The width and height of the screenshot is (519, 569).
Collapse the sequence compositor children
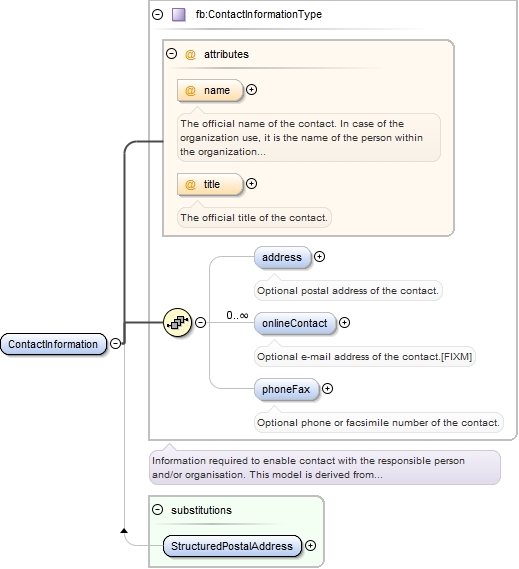pyautogui.click(x=201, y=322)
